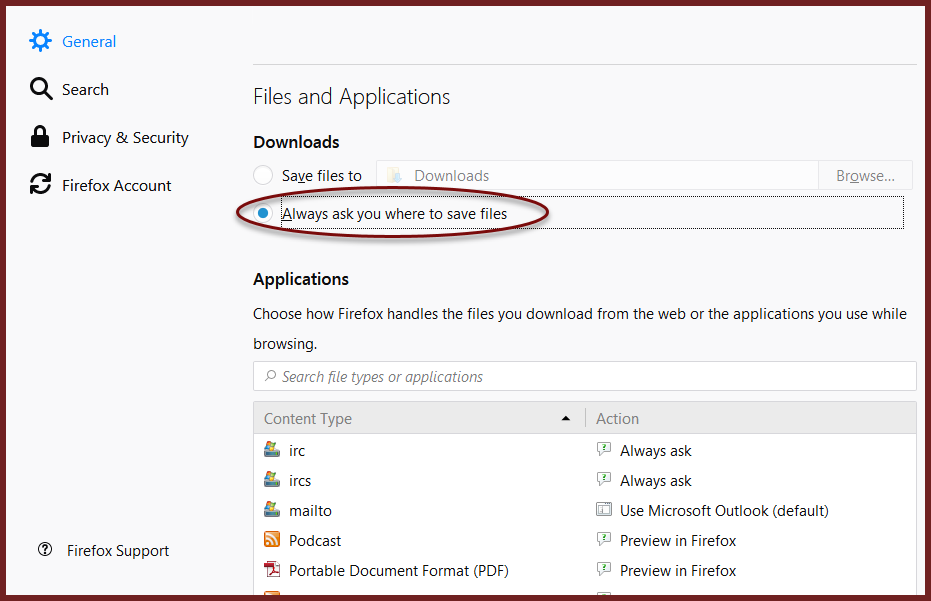
Task: Click the Privacy & Security lock icon
Action: pyautogui.click(x=40, y=137)
